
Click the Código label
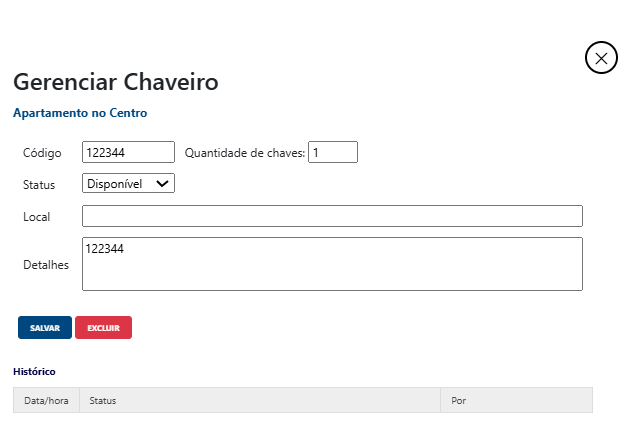42,153
